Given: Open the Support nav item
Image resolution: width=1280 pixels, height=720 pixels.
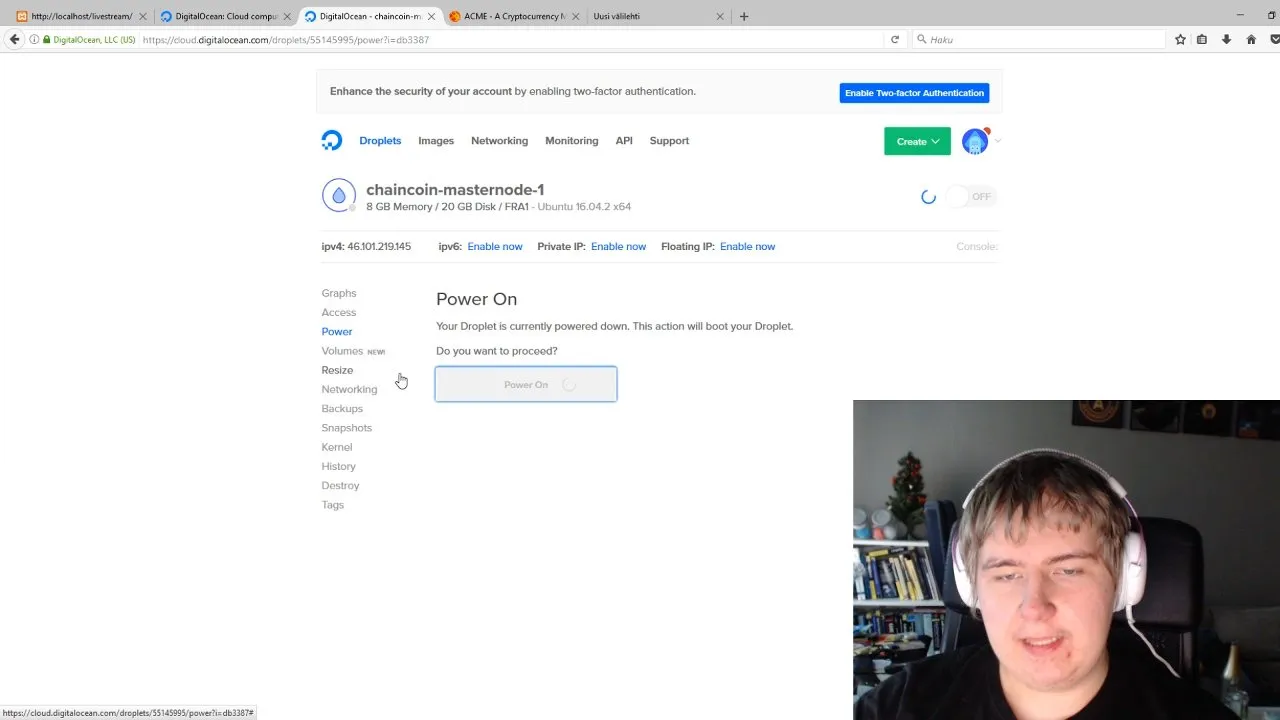Looking at the screenshot, I should pyautogui.click(x=669, y=141).
